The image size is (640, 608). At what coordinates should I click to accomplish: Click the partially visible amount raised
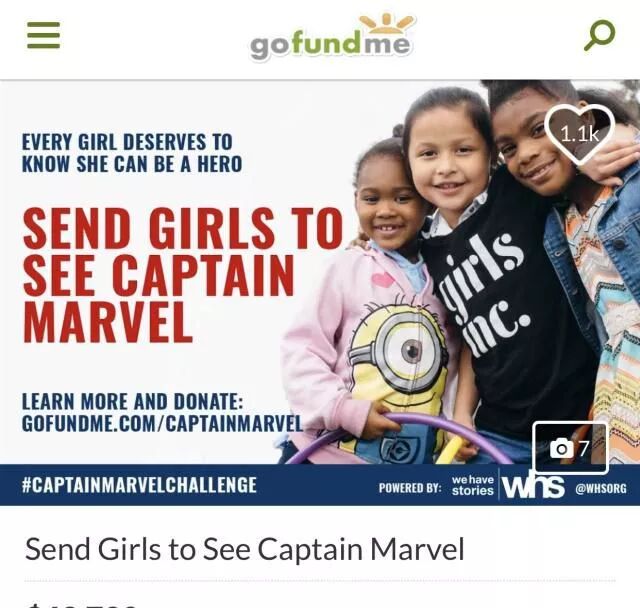coord(80,604)
